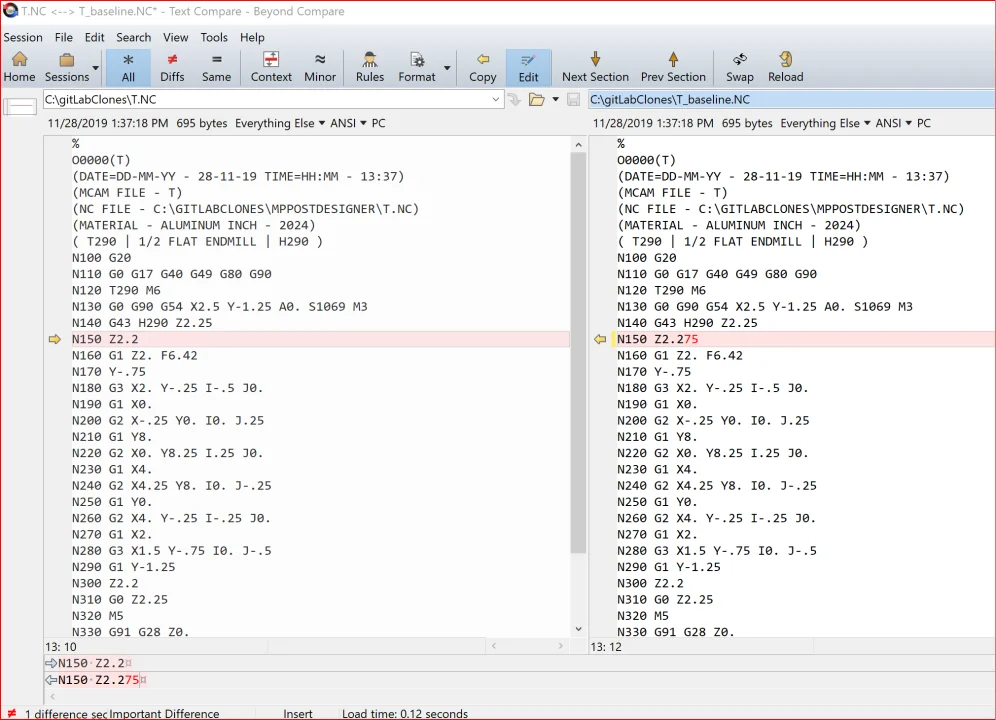Viewport: 996px width, 720px height.
Task: Open the Tools menu
Action: pos(213,37)
